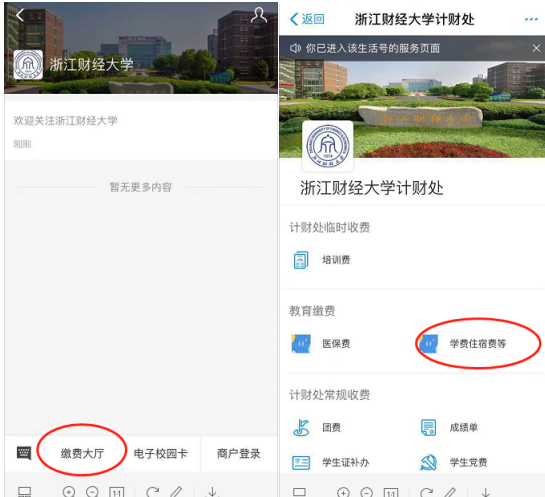
Task: Open 商户登录 menu tab
Action: click(239, 453)
